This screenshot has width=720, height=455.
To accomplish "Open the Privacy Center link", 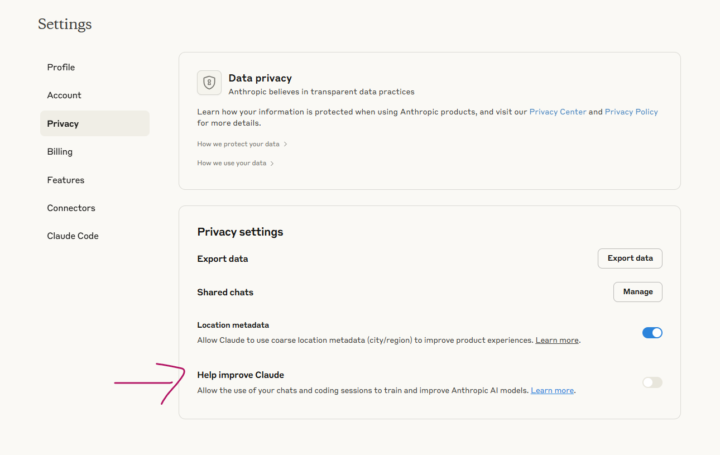I will tap(557, 112).
